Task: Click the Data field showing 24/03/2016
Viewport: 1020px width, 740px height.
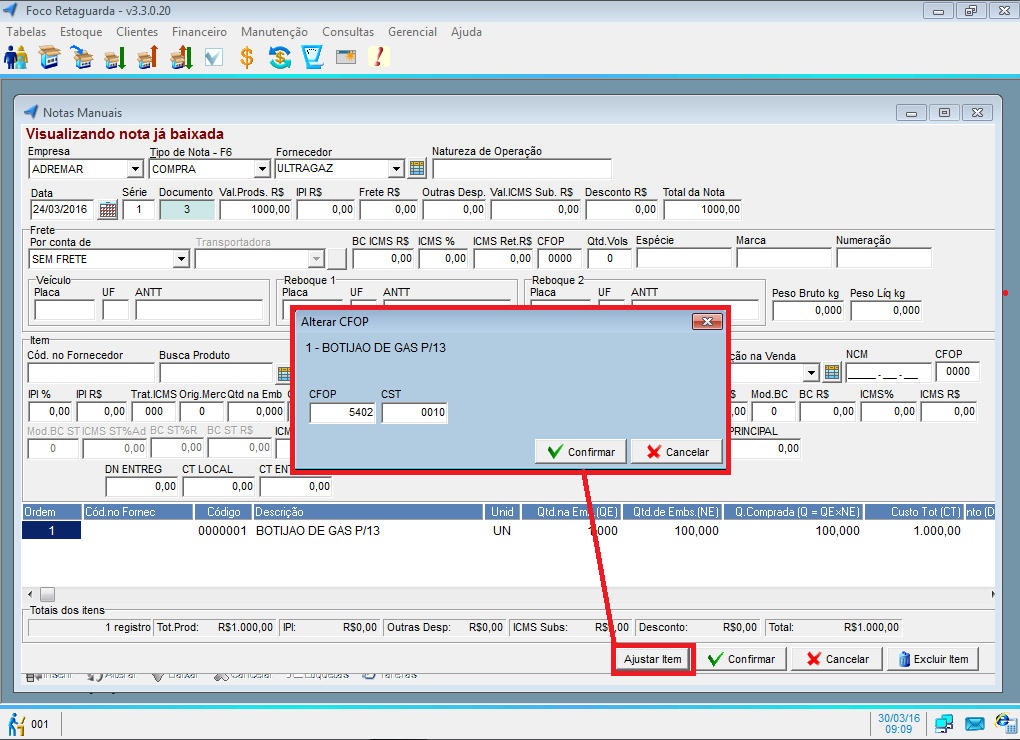Action: 62,209
